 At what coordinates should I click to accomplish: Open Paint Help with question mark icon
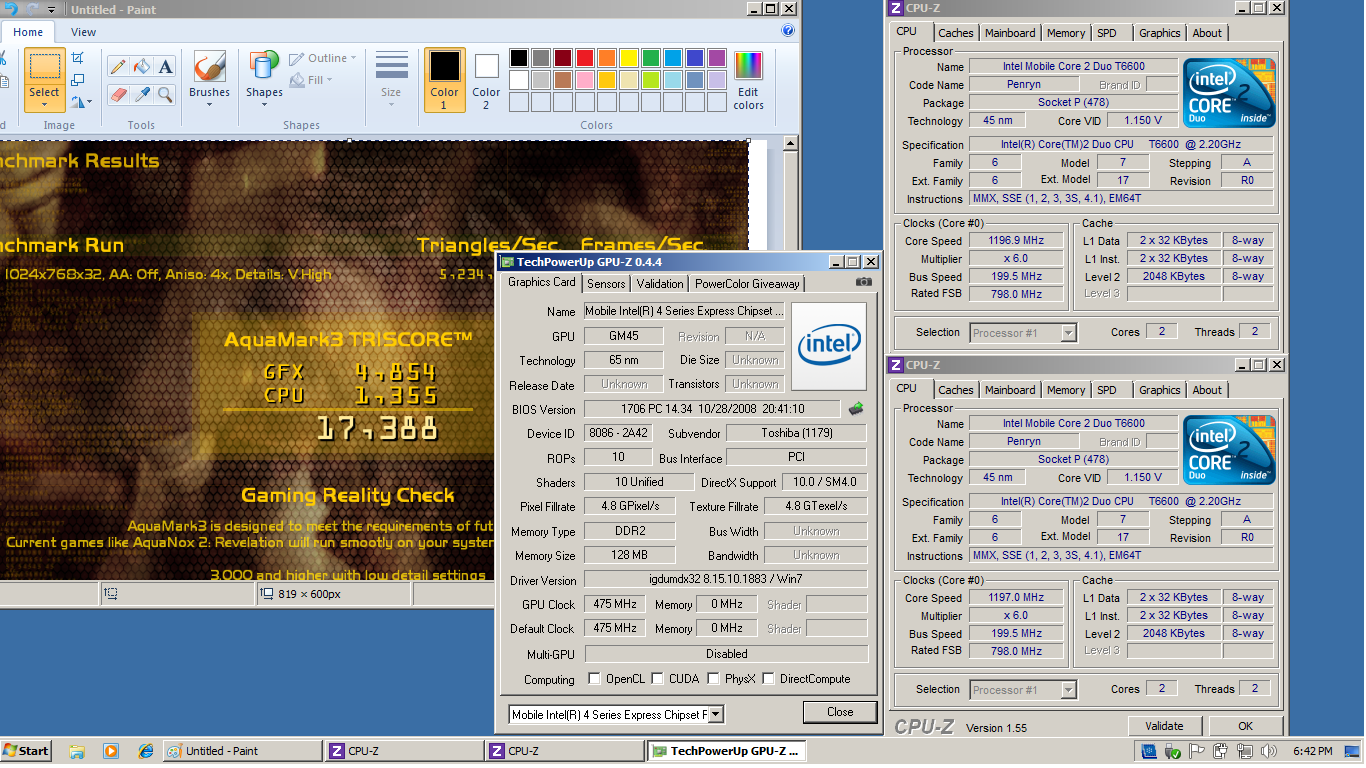click(x=788, y=31)
